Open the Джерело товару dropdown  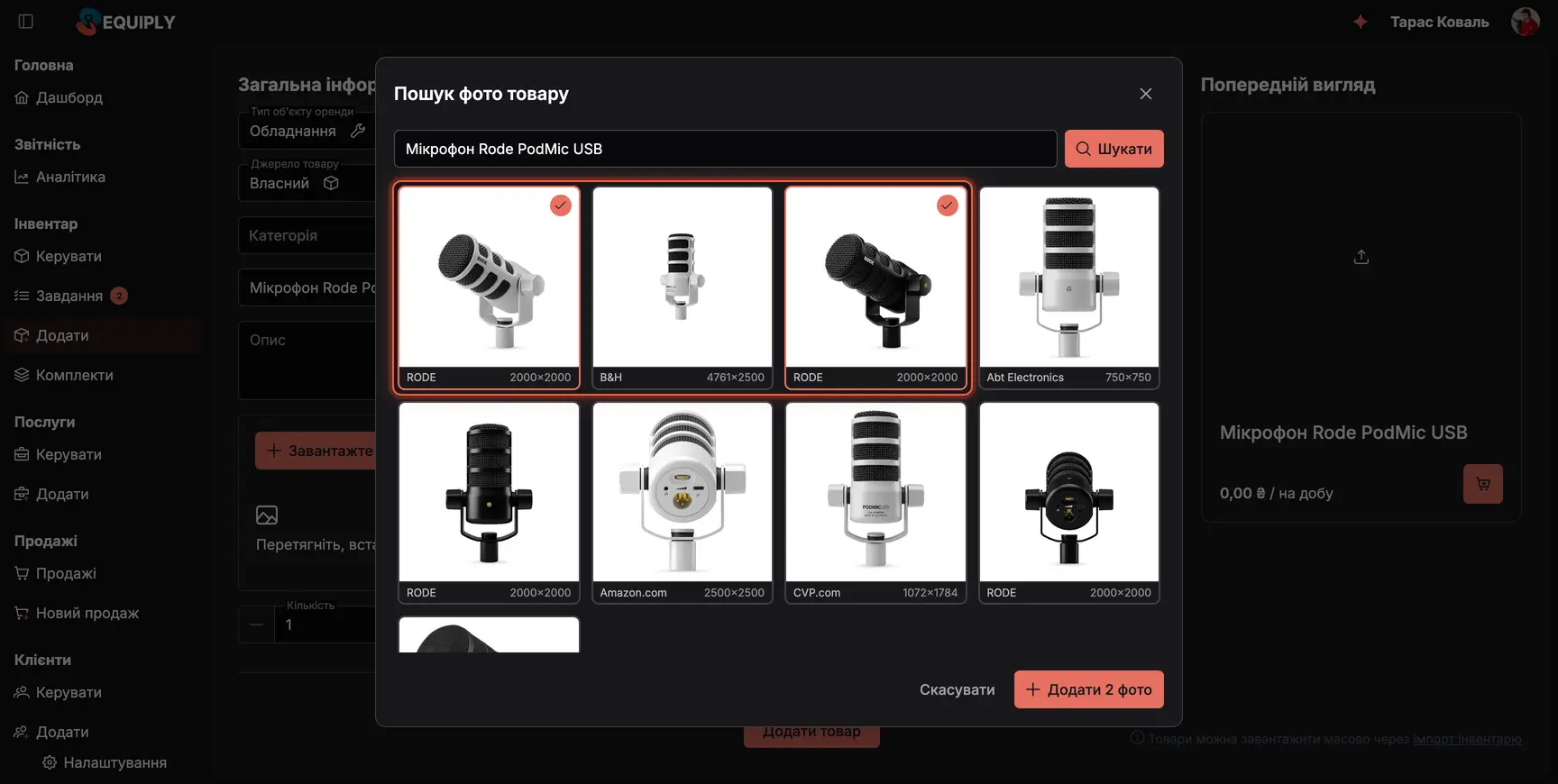point(307,183)
